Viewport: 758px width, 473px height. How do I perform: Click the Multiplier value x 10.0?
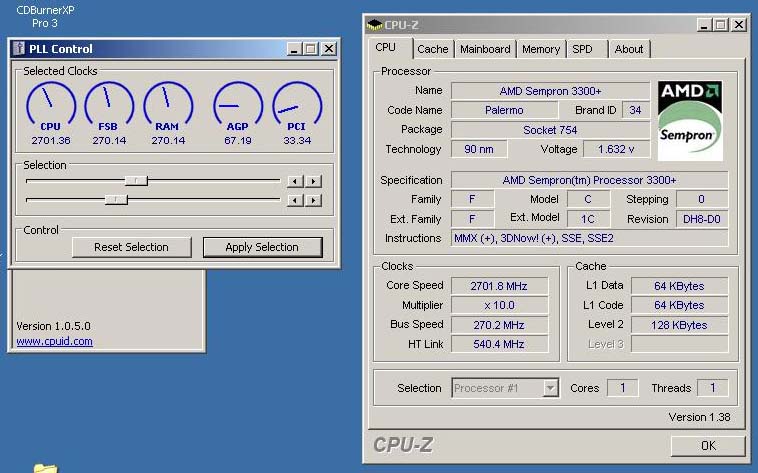499,305
